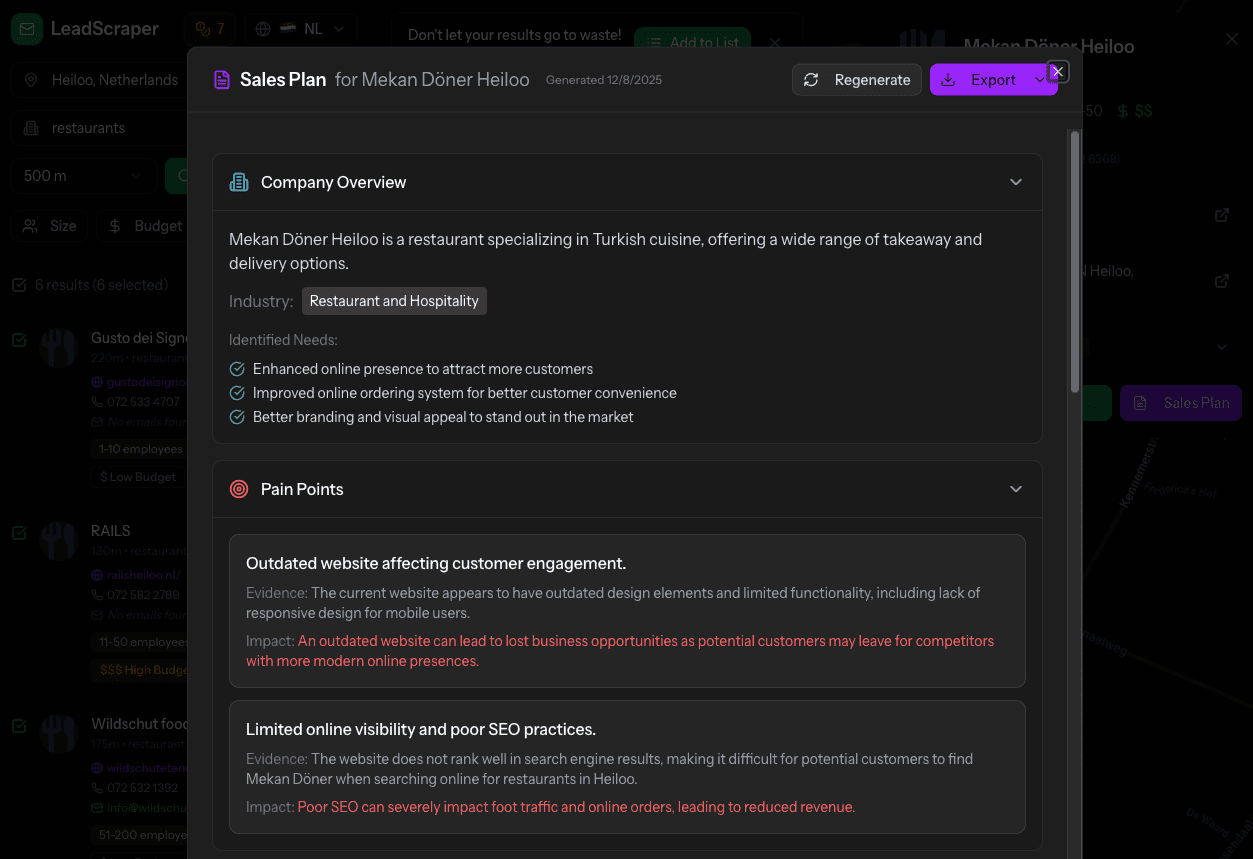The width and height of the screenshot is (1253, 859).
Task: Click the Pain Points target icon
Action: coord(238,489)
